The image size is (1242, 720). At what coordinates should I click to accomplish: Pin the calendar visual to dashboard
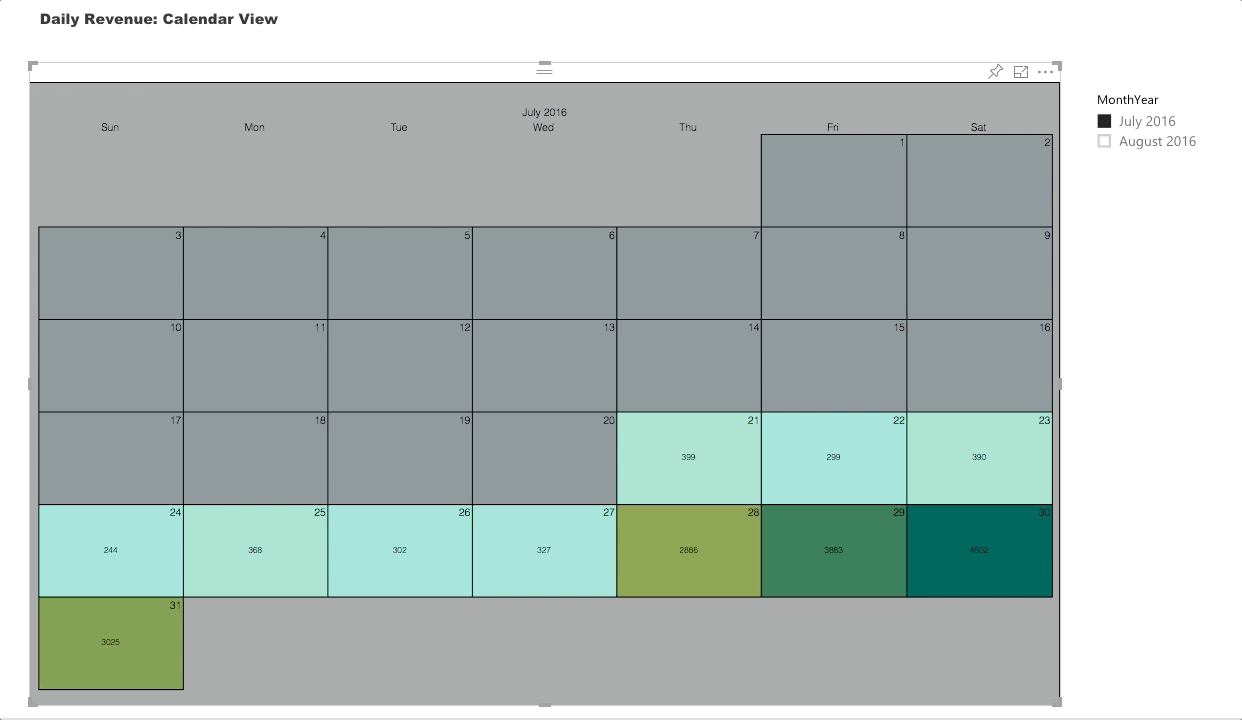(995, 72)
